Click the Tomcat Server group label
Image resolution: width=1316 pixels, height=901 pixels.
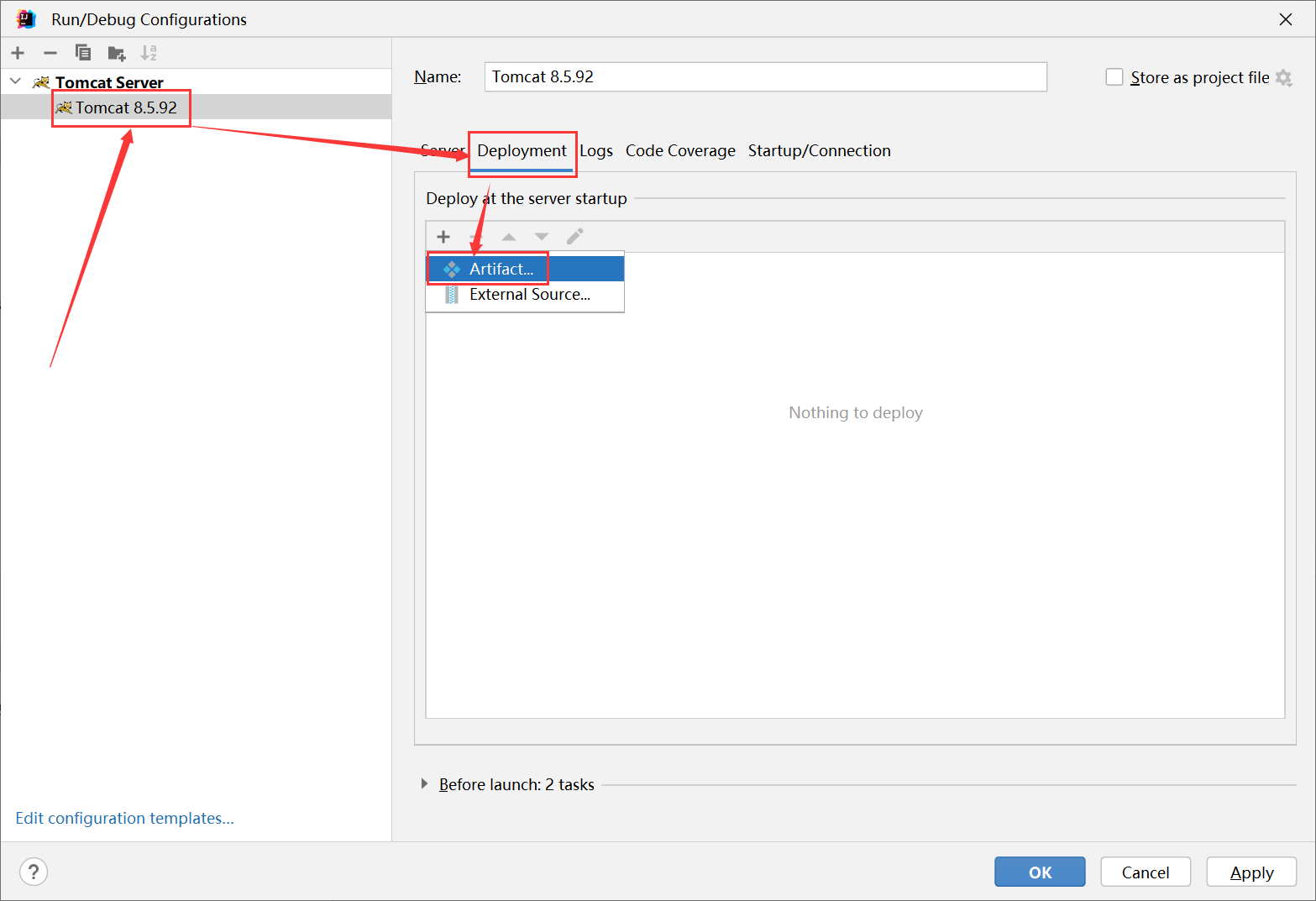coord(109,82)
